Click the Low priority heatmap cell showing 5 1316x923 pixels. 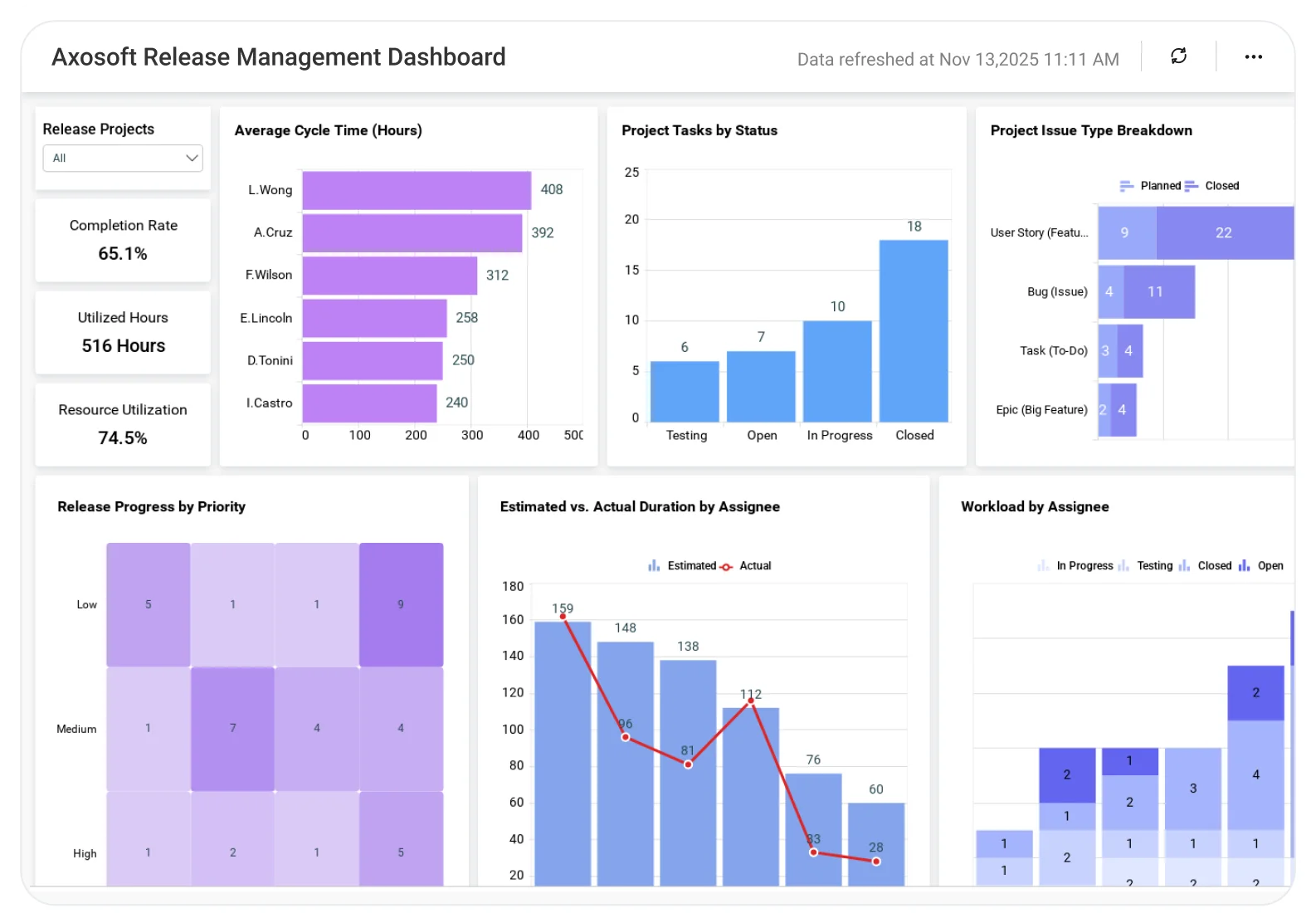coord(149,604)
